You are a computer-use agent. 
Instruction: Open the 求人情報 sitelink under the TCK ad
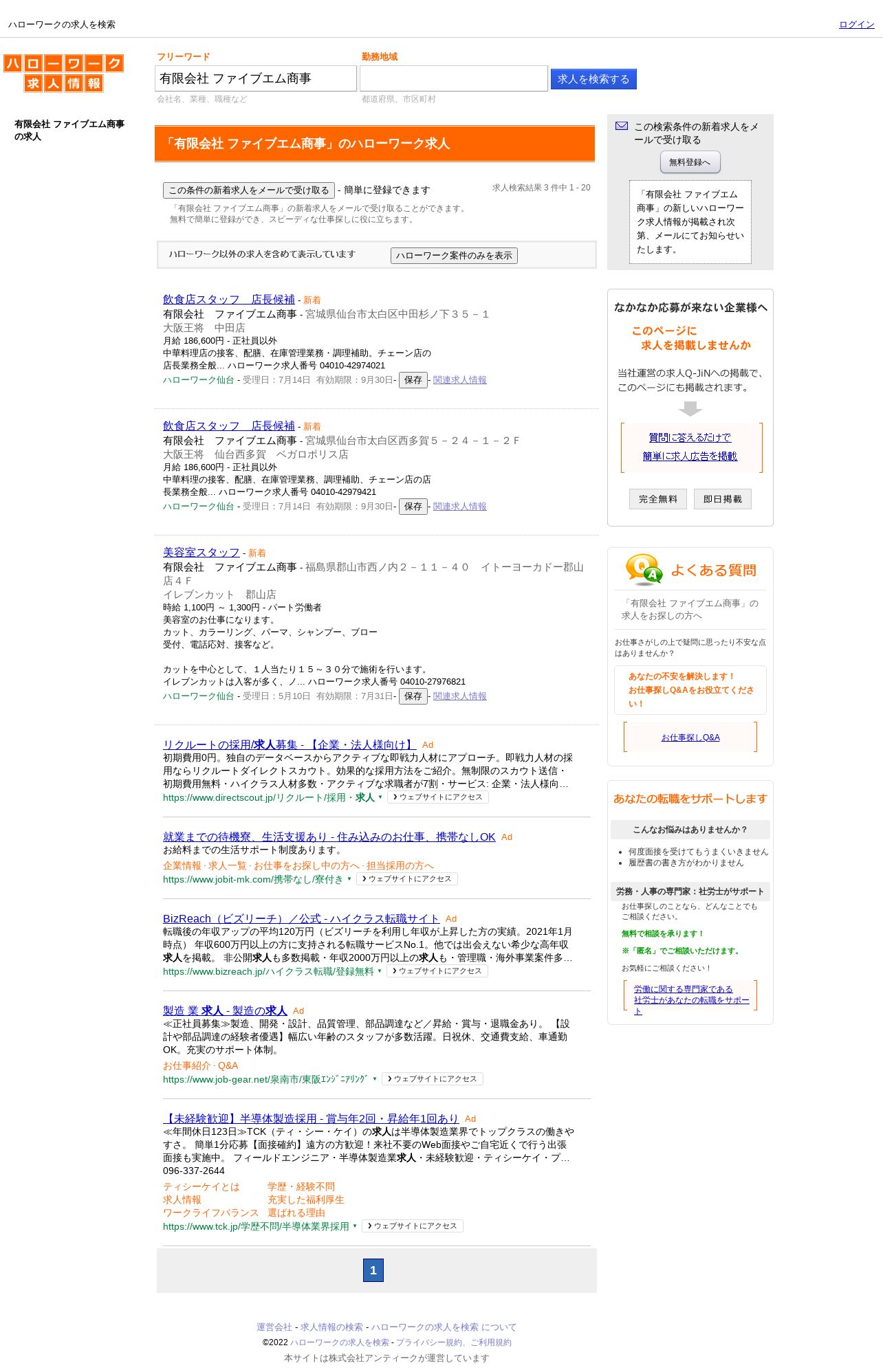tap(182, 1200)
